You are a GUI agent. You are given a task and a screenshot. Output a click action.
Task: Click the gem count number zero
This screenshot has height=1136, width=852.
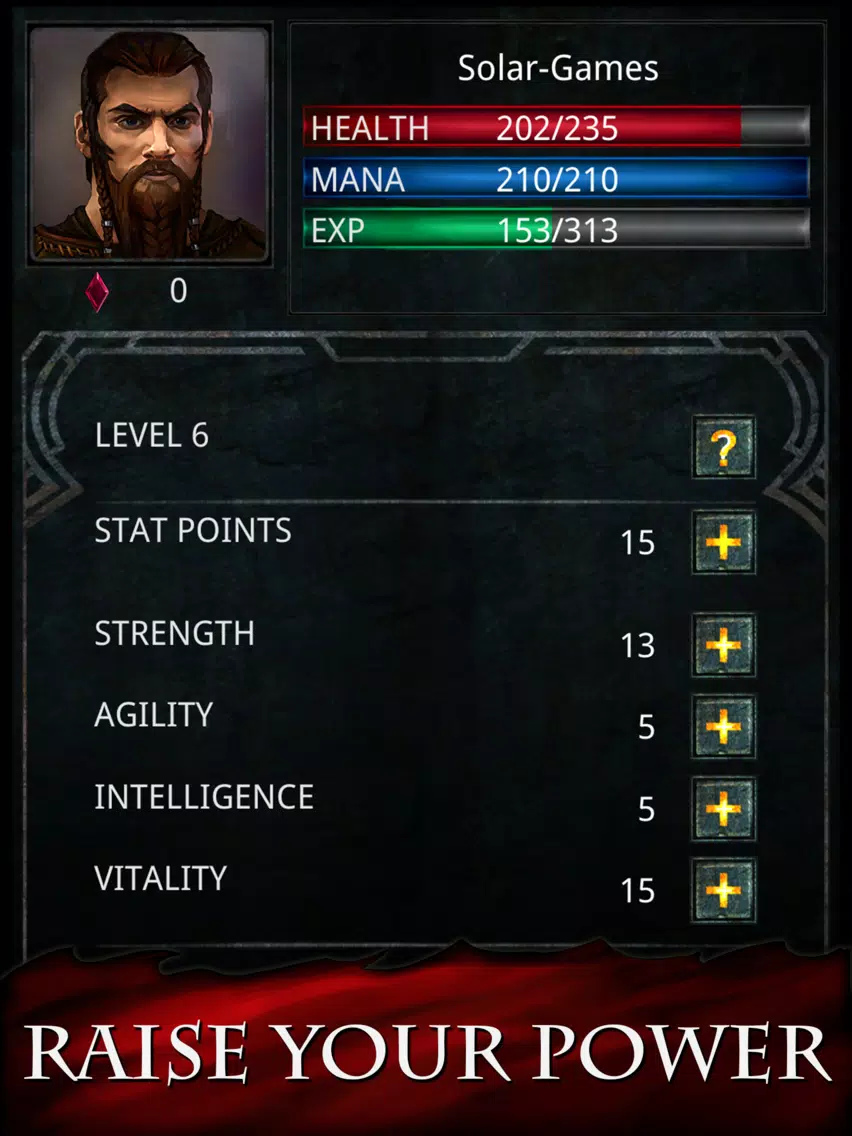(178, 291)
